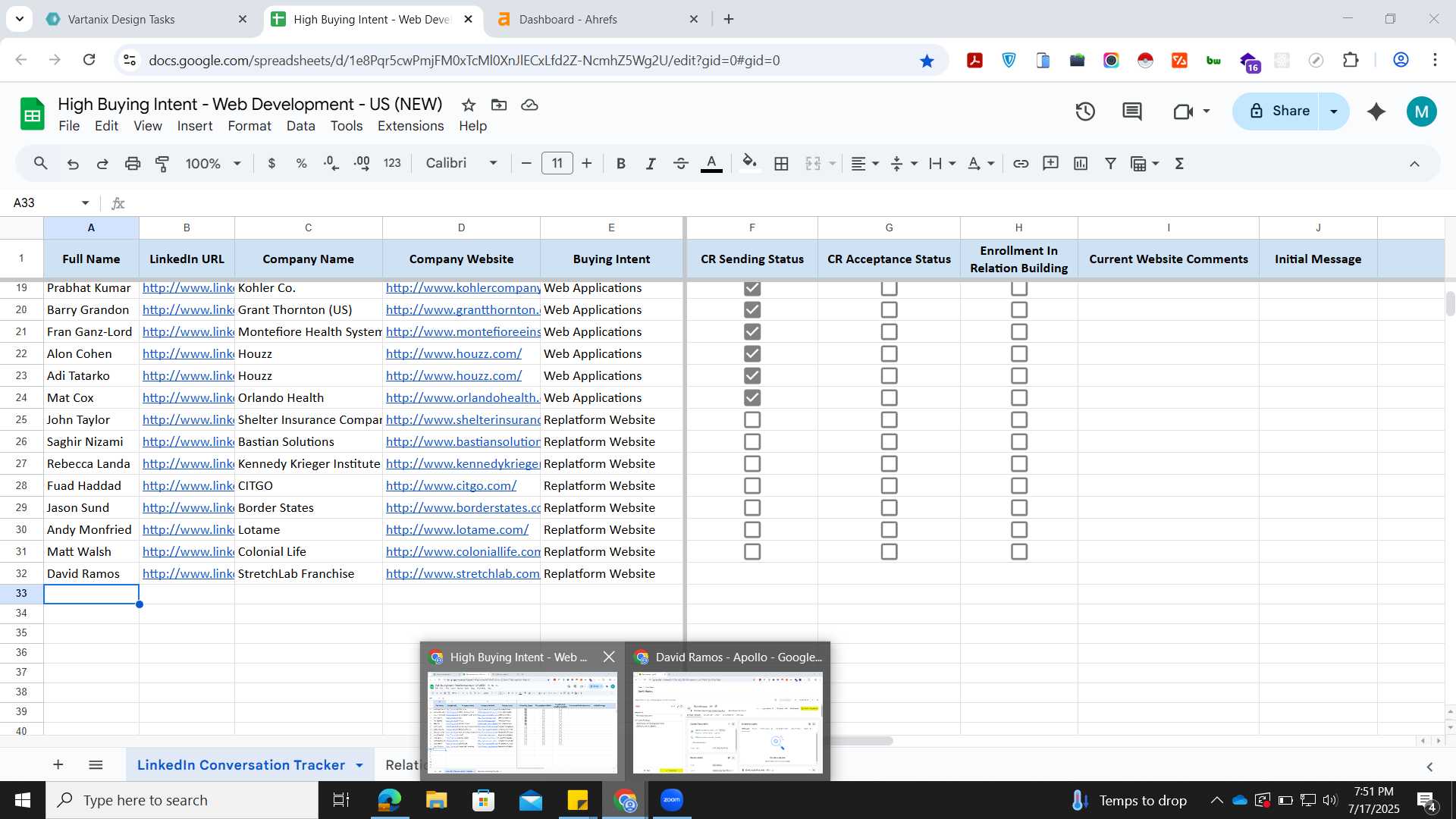Image resolution: width=1456 pixels, height=819 pixels.
Task: Decrease decimal places
Action: click(x=331, y=163)
